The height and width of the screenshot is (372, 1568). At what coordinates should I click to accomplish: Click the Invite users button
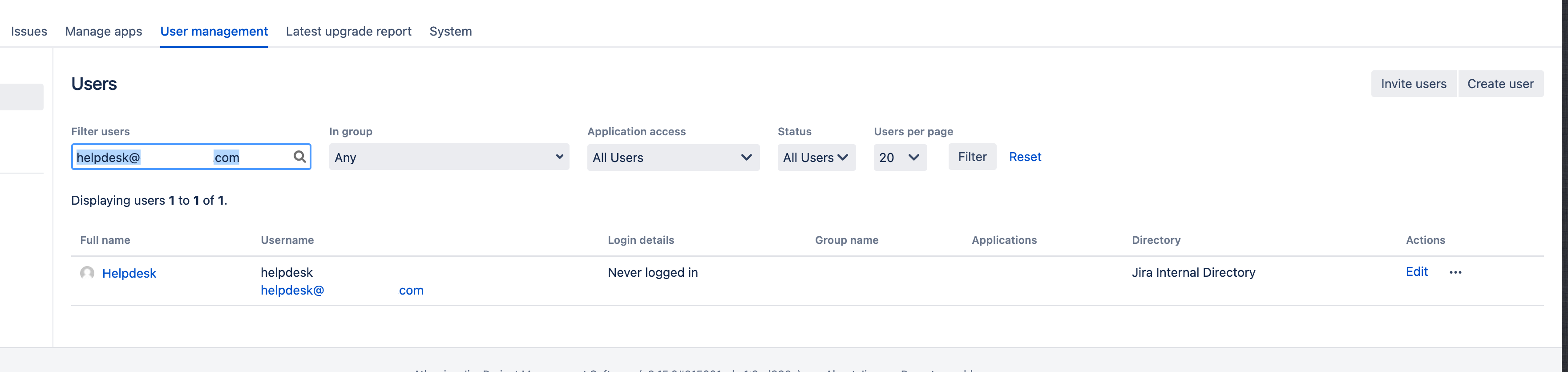click(x=1414, y=83)
